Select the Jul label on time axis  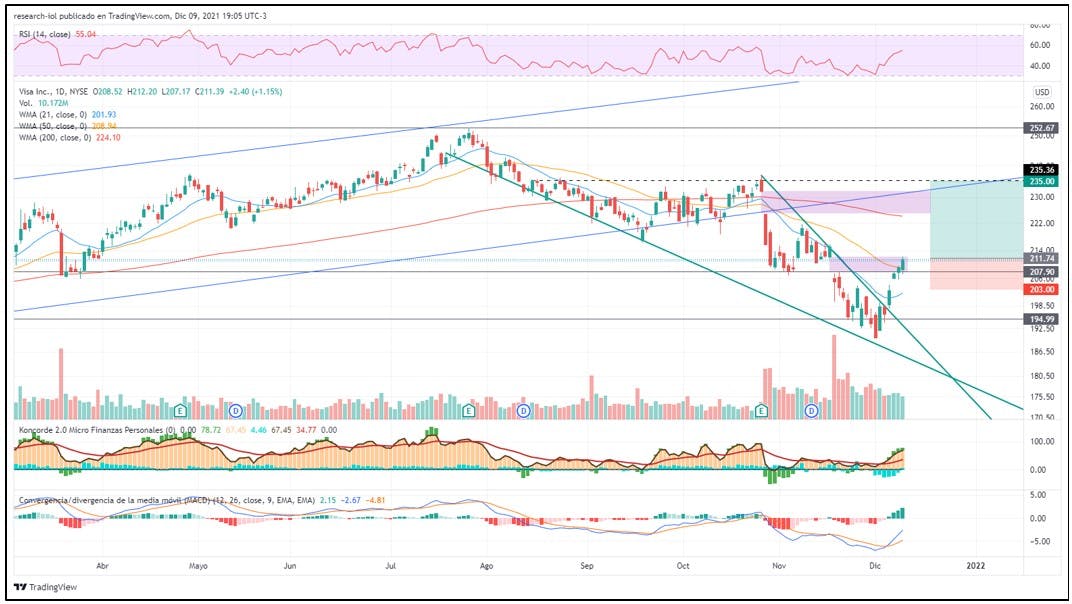pyautogui.click(x=390, y=566)
